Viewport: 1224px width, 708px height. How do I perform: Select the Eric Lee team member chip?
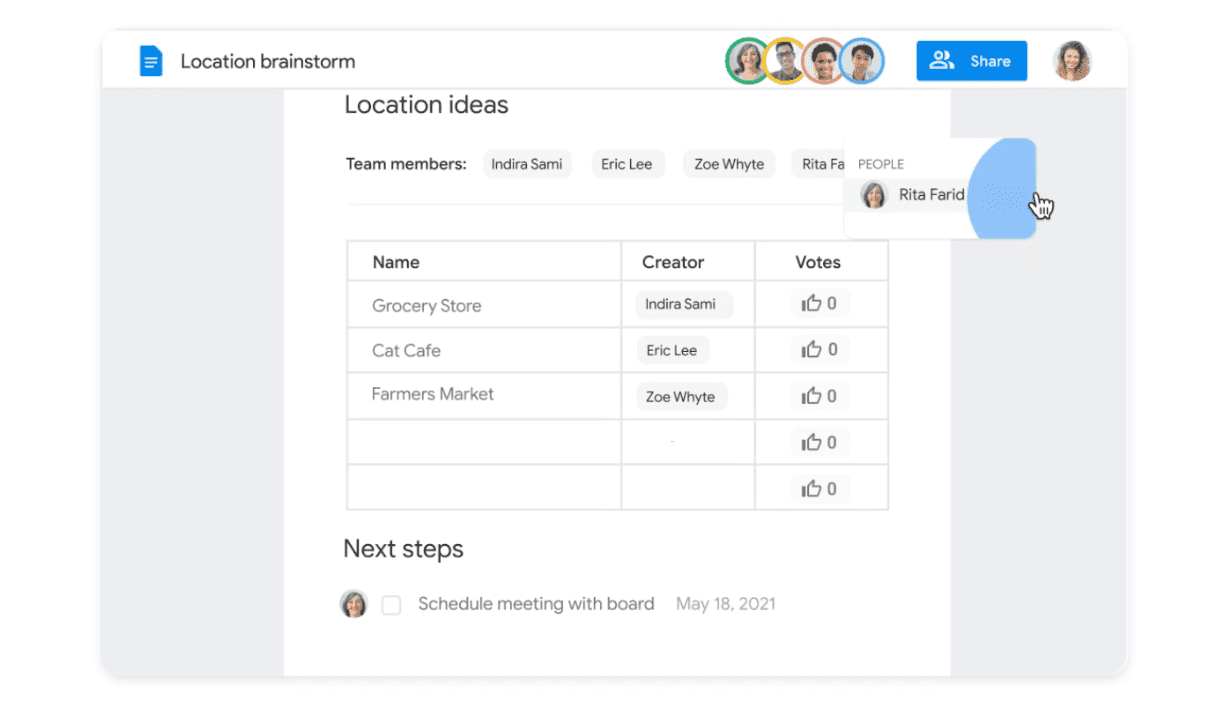628,163
